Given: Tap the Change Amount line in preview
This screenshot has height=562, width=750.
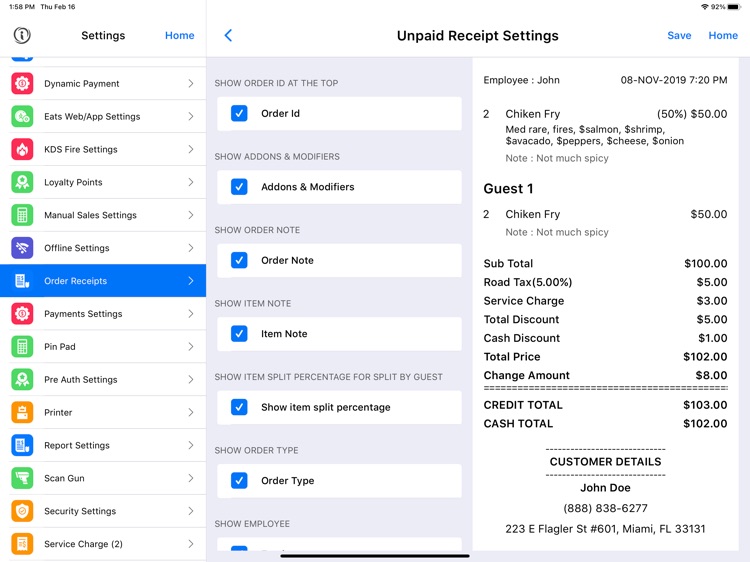Looking at the screenshot, I should coord(605,375).
